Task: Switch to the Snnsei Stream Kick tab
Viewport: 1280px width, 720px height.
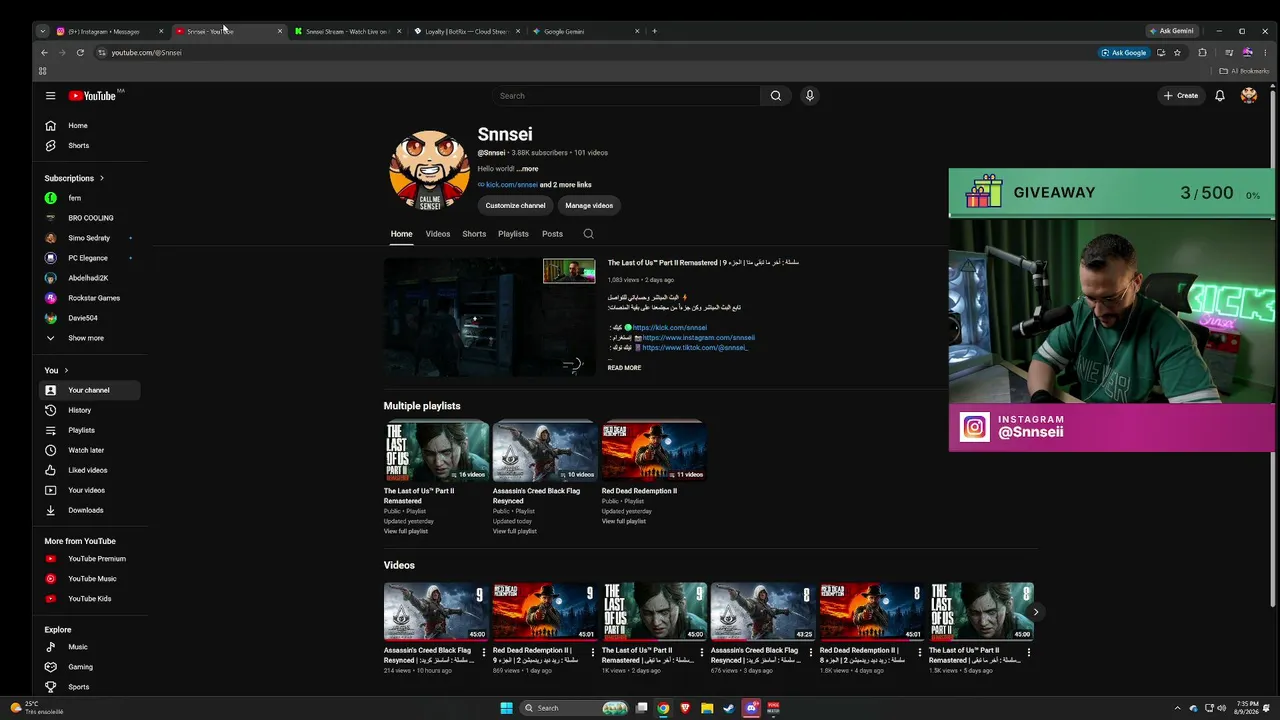Action: 347,31
